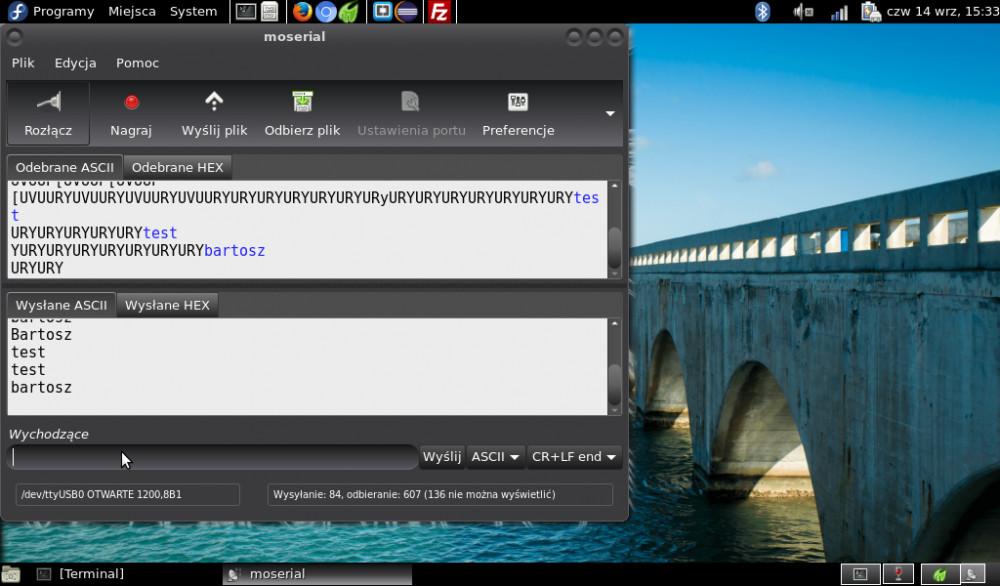Open the System panel menu
The image size is (1000, 586).
click(x=193, y=11)
